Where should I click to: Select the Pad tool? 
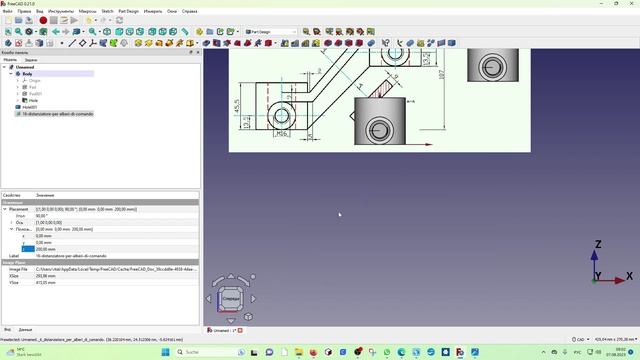pos(138,43)
